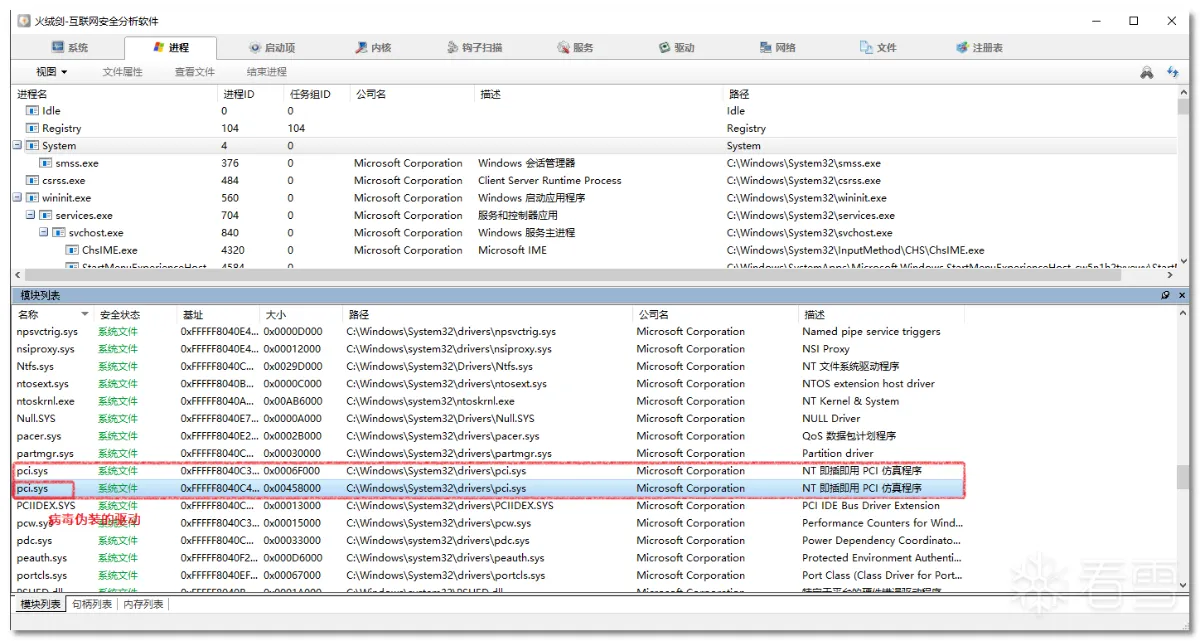Click the refresh arrows icon in the toolbar
The height and width of the screenshot is (641, 1200).
click(1173, 72)
